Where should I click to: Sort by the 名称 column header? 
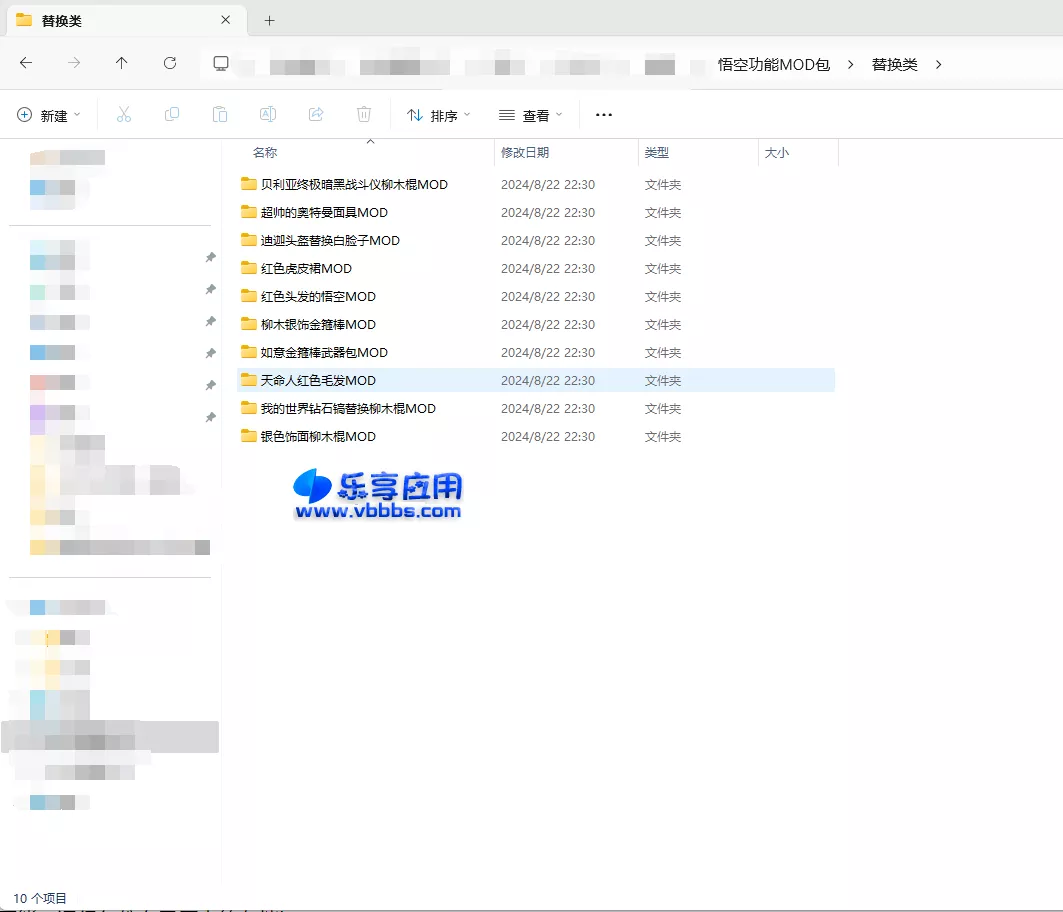tap(265, 153)
